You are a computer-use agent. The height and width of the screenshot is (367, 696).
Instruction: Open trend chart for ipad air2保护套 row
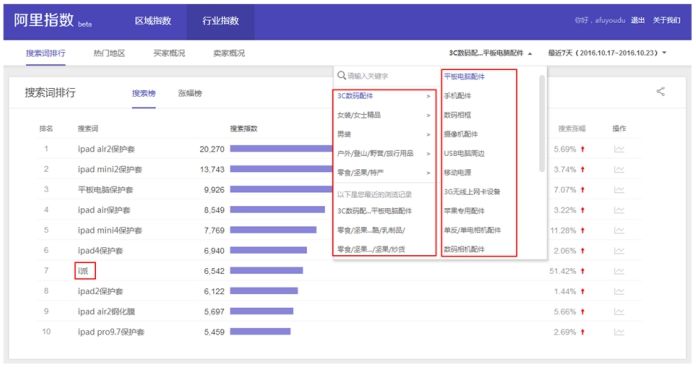[x=619, y=149]
